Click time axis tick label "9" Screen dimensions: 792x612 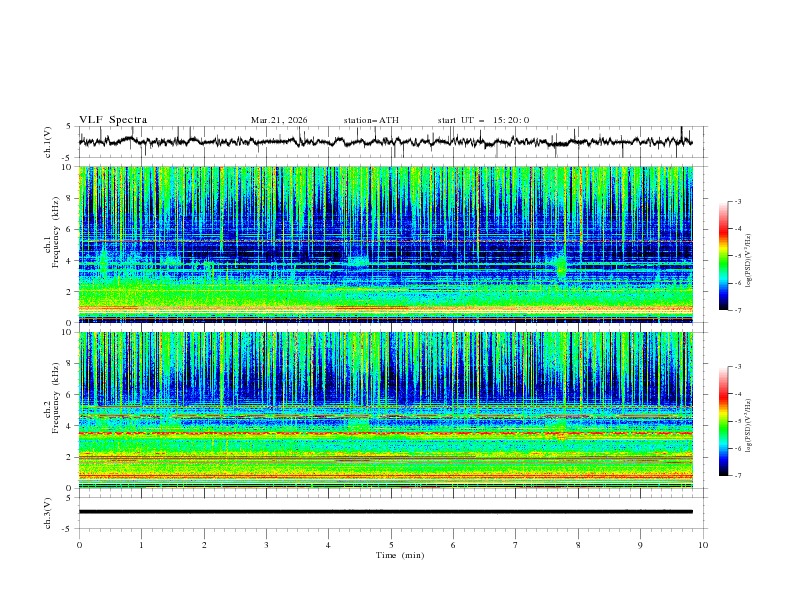tap(640, 545)
